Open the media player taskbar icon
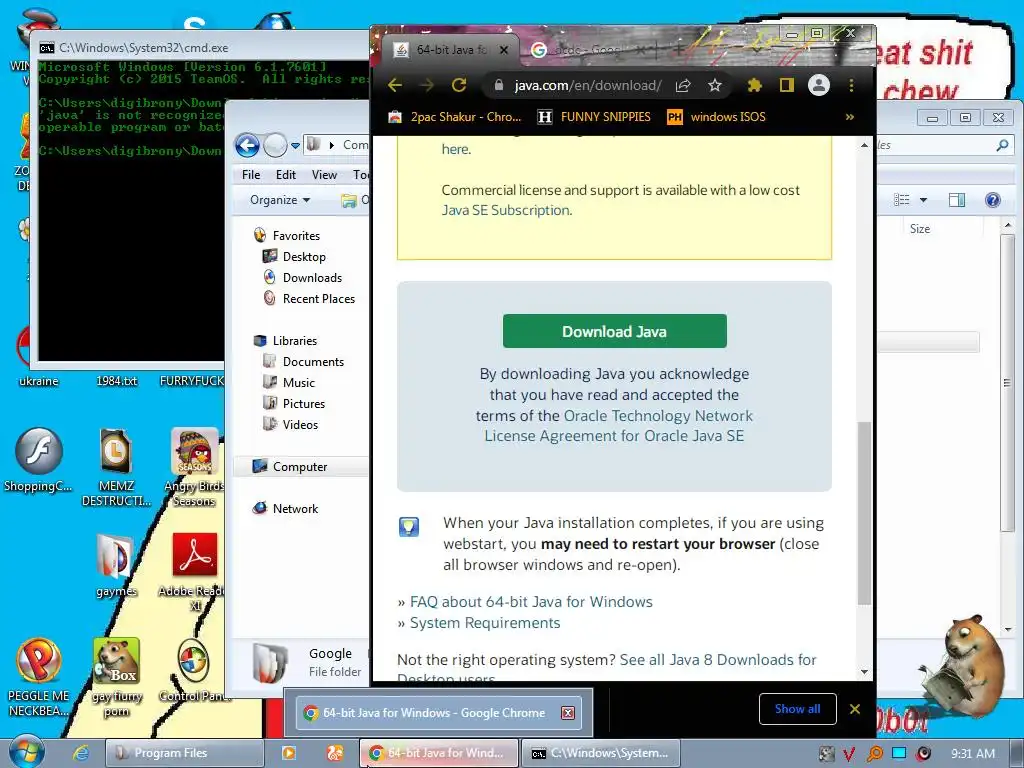 coord(288,753)
